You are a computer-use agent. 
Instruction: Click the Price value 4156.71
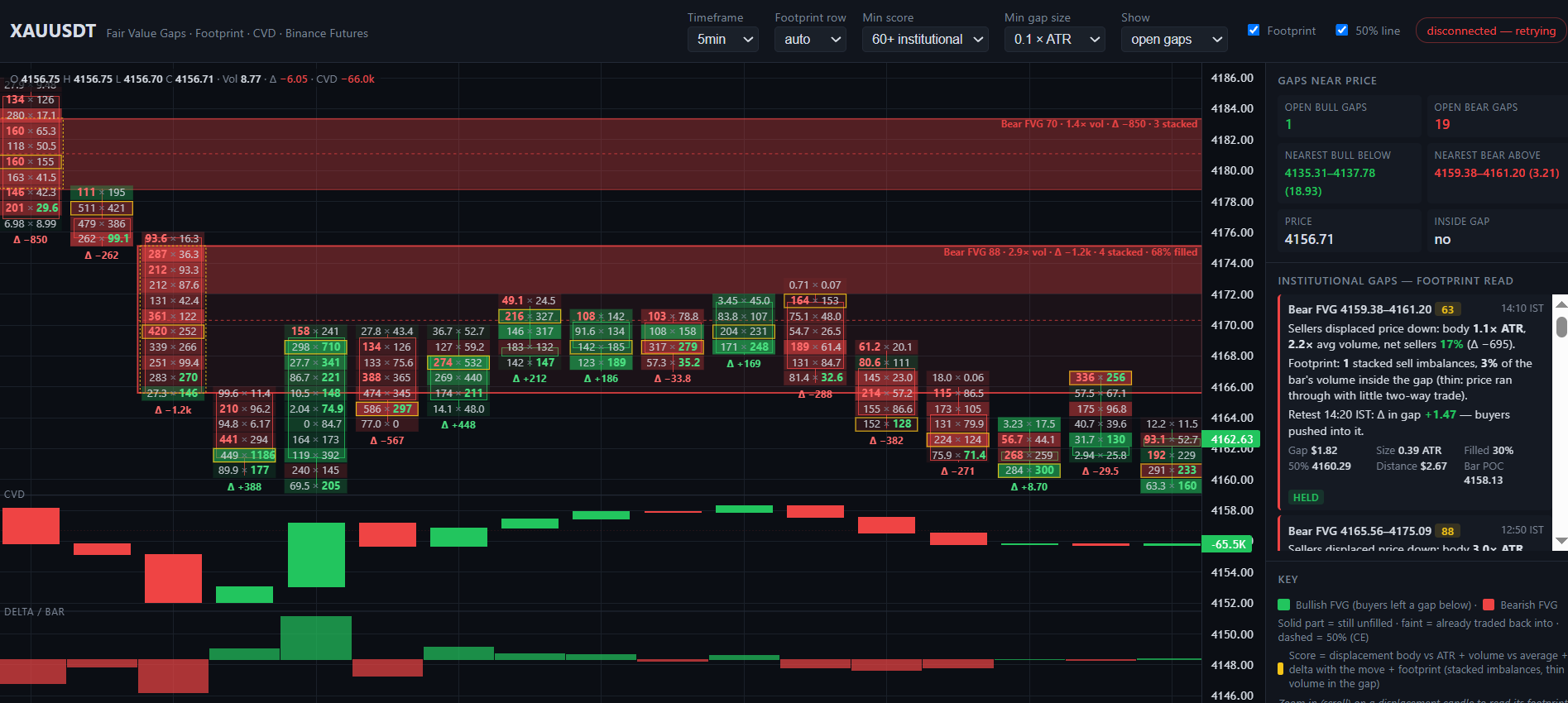[1309, 239]
